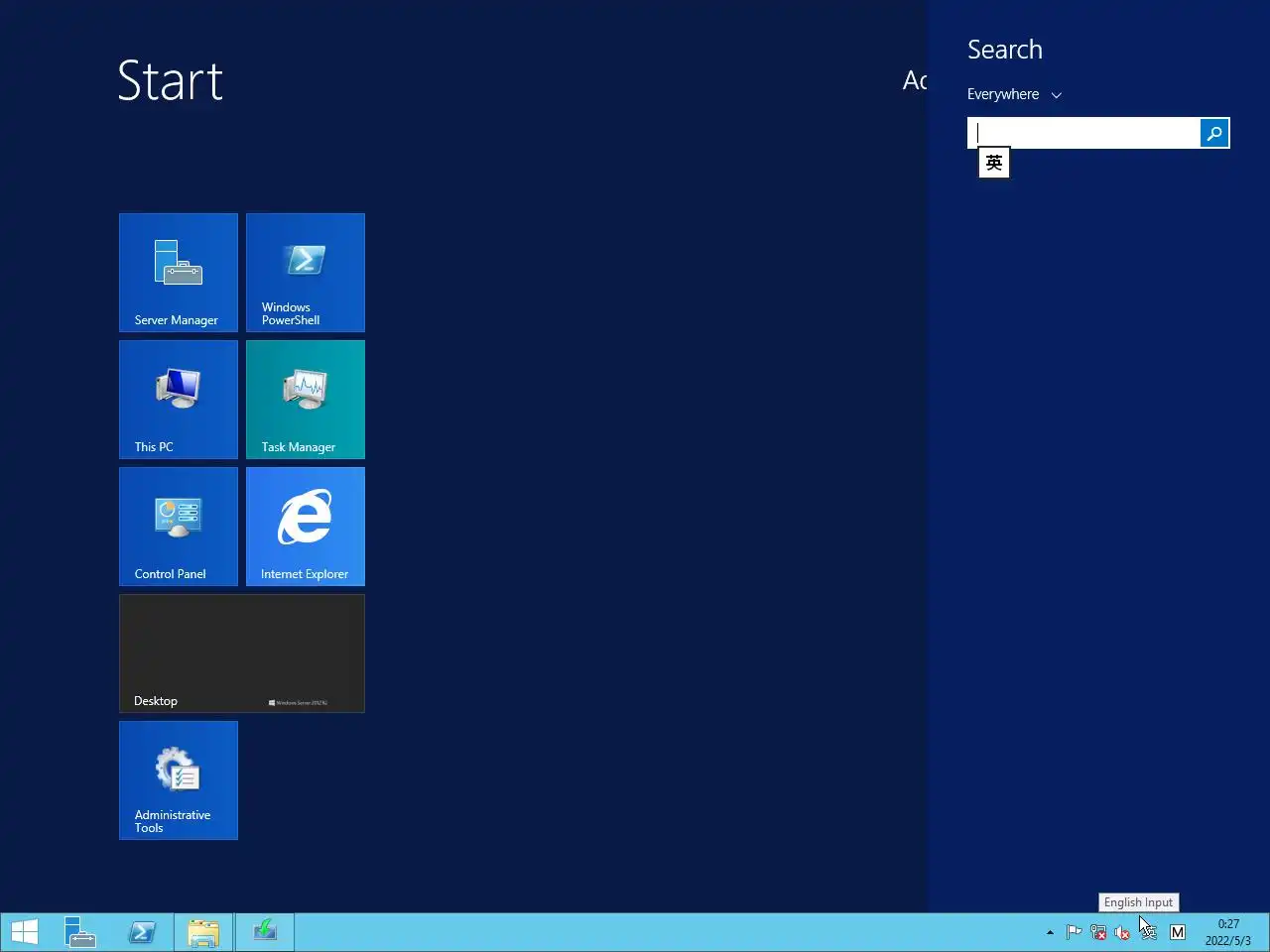Open the Control Panel tile
1270x952 pixels.
click(179, 527)
